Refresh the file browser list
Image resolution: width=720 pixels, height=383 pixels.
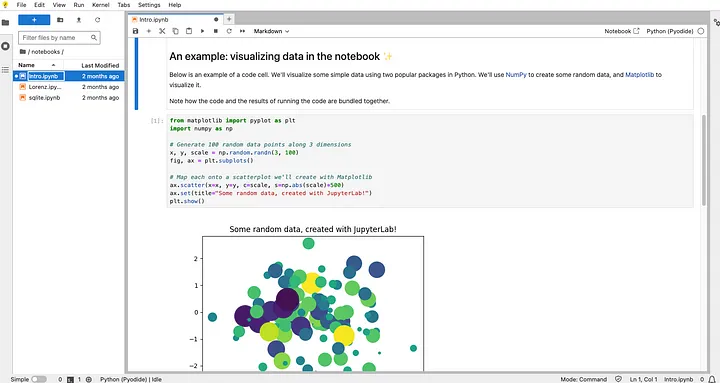(97, 20)
